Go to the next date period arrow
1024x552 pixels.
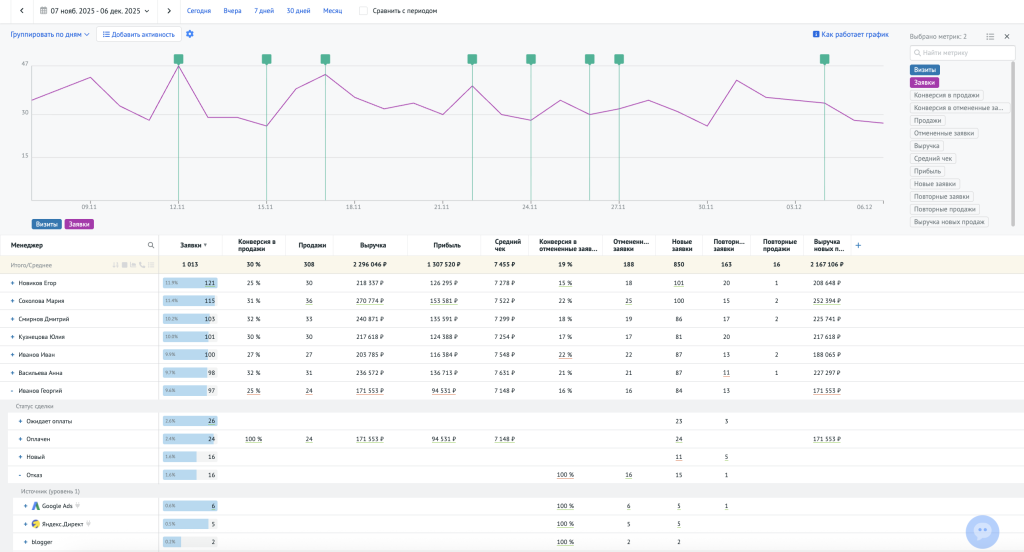point(168,11)
